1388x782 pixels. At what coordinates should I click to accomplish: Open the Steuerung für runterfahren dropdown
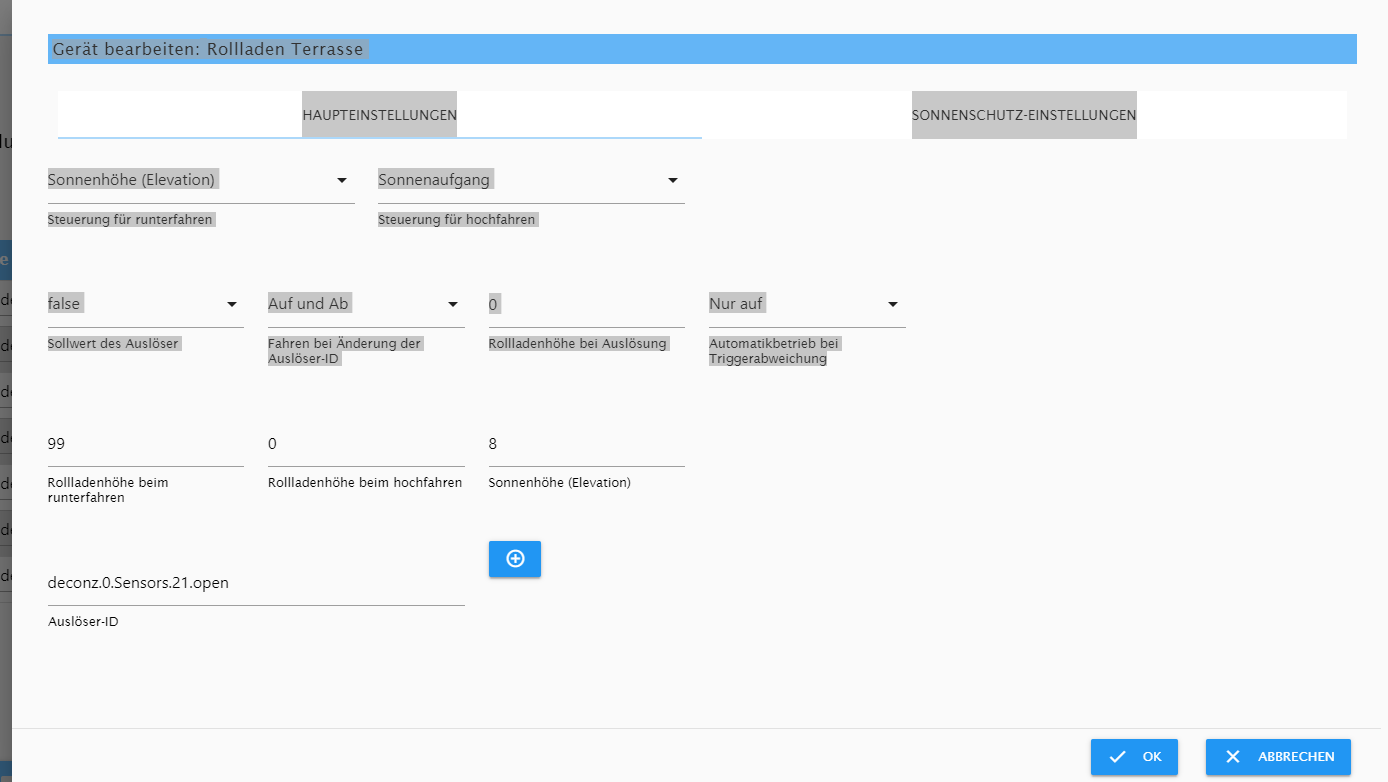[201, 181]
